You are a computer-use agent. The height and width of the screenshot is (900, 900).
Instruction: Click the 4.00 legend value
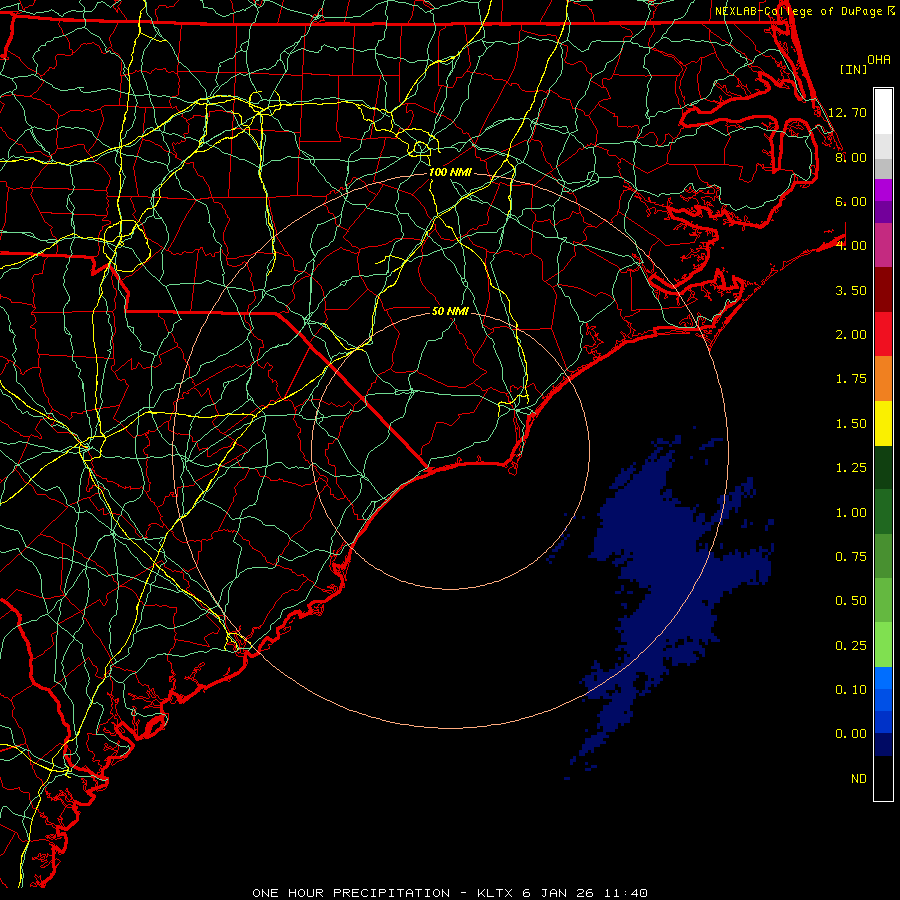pyautogui.click(x=851, y=246)
